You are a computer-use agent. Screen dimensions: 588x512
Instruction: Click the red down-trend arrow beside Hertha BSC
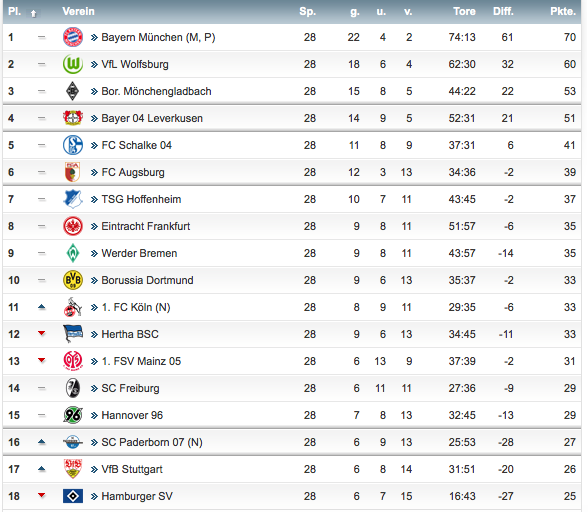(42, 333)
